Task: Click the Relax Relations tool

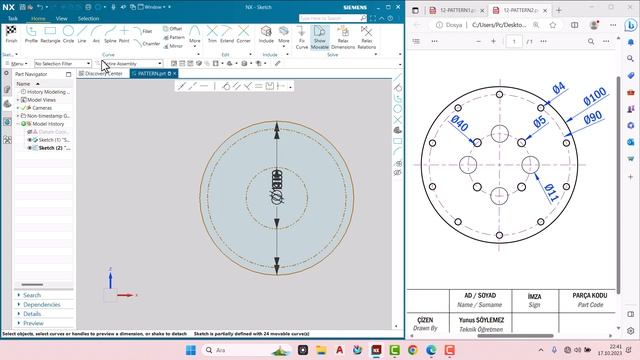Action: click(x=367, y=36)
